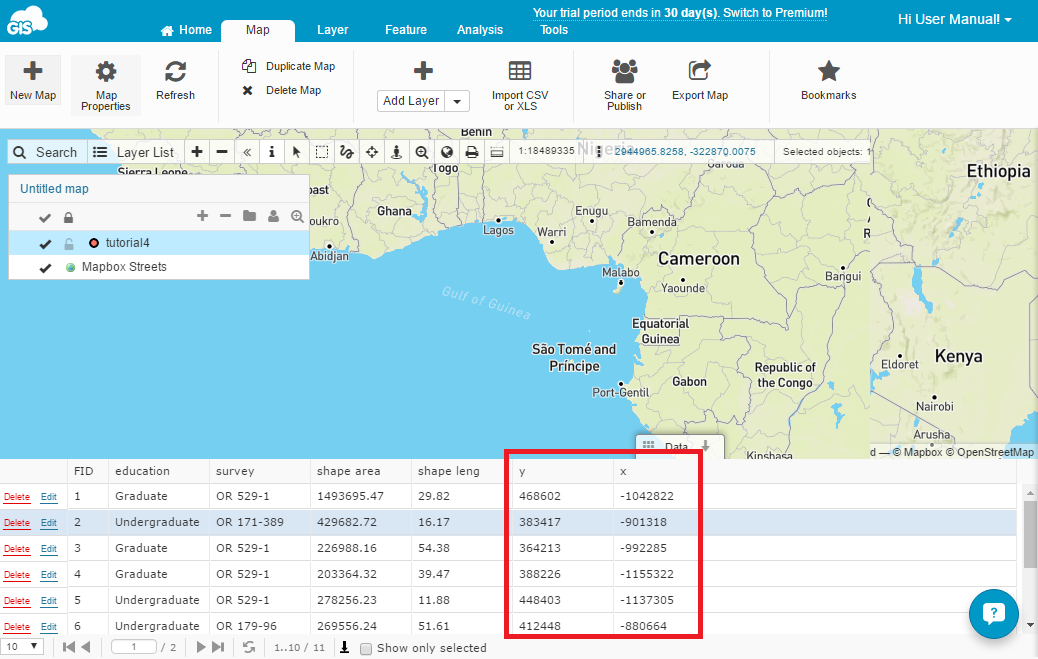
Task: Check Show only selected
Action: pos(365,648)
